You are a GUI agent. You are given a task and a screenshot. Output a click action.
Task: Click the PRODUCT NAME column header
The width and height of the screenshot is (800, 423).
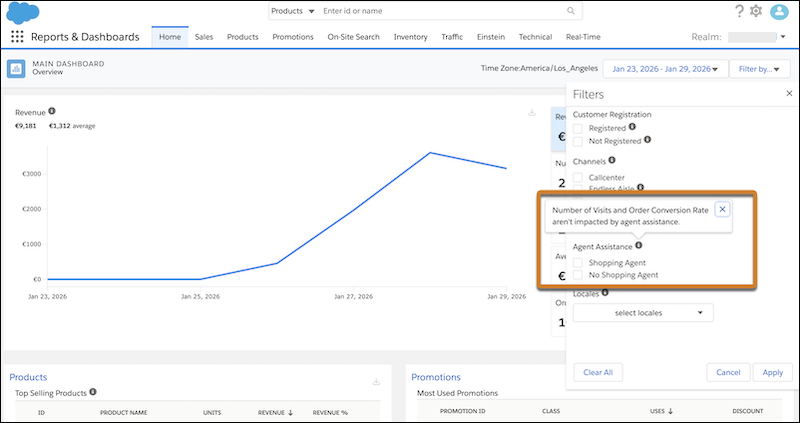click(123, 412)
